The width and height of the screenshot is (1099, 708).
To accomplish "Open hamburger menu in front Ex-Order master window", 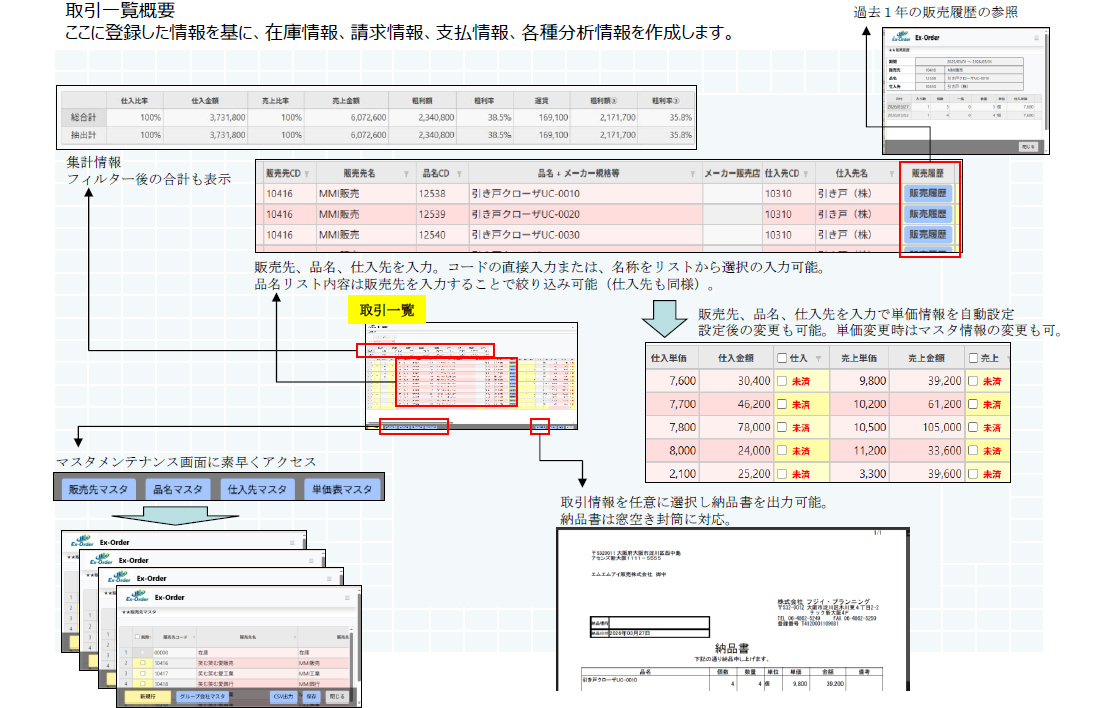I will [x=348, y=597].
